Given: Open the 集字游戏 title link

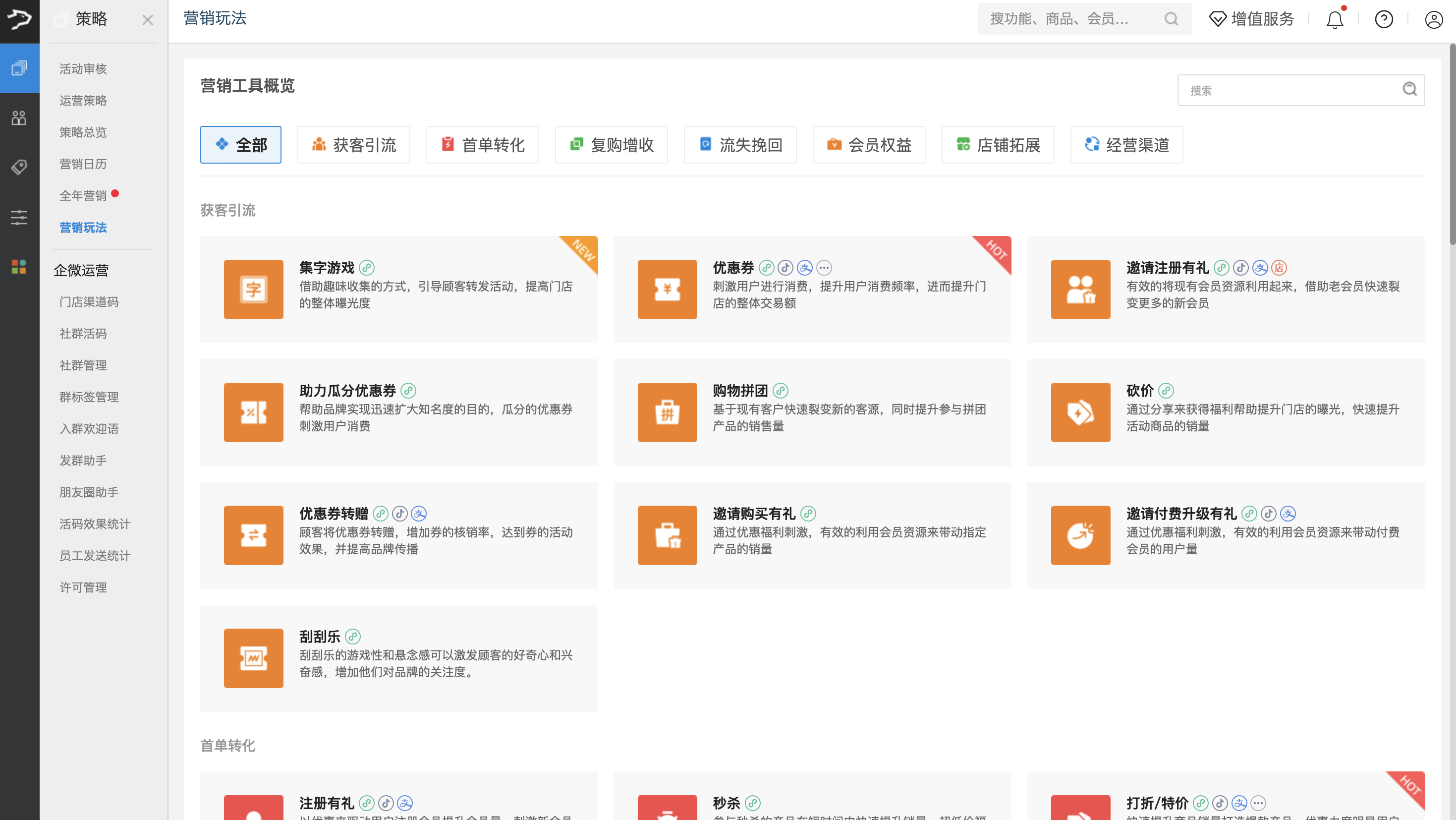Looking at the screenshot, I should pos(327,268).
